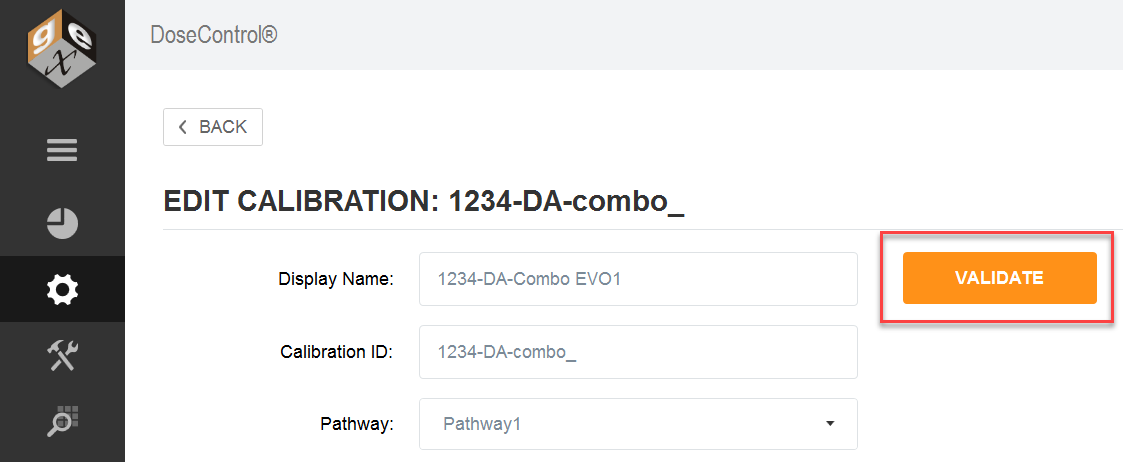Screen dimensions: 1123x462
Task: Select the Pathway1 value text
Action: (x=481, y=424)
